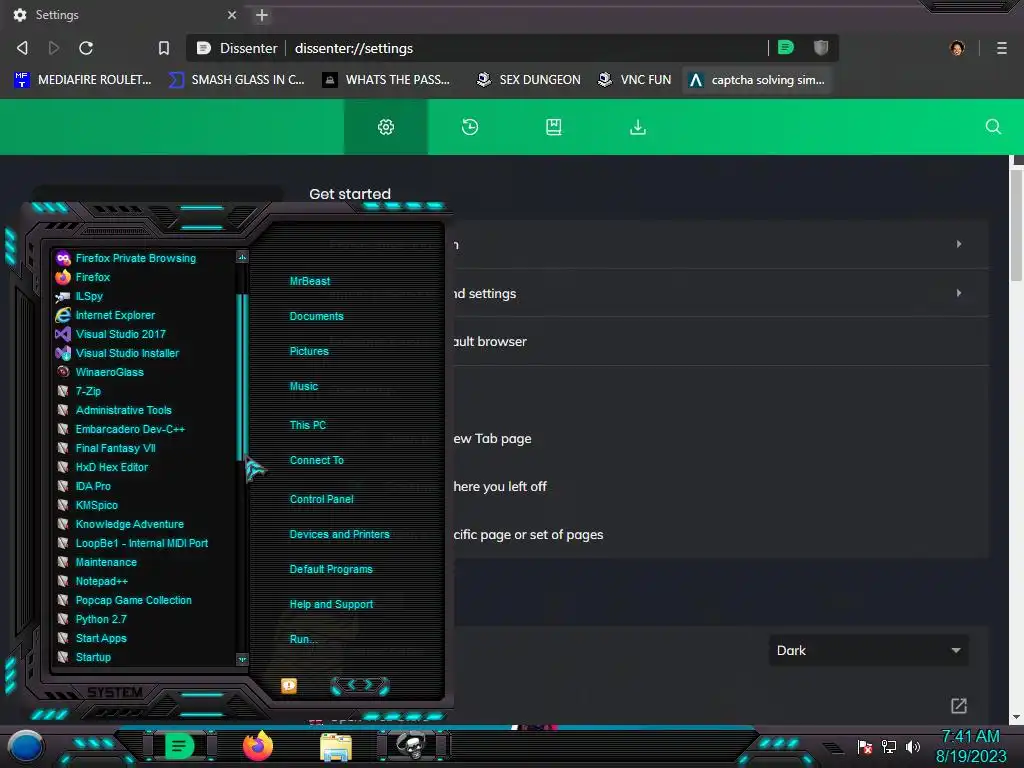Open Control Panel from start menu
The height and width of the screenshot is (768, 1024).
point(321,499)
